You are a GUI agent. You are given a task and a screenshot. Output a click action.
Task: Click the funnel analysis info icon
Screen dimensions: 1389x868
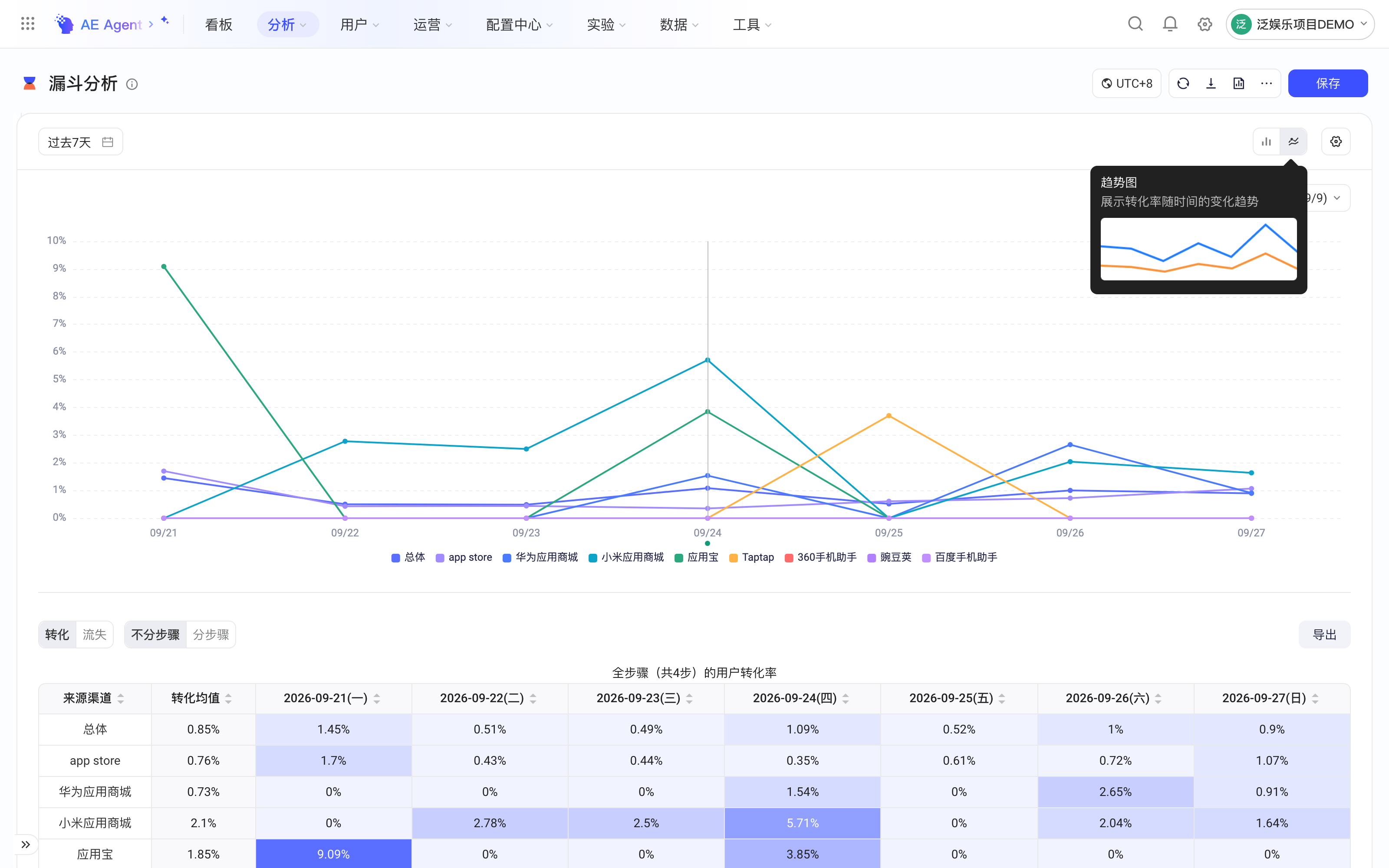132,84
